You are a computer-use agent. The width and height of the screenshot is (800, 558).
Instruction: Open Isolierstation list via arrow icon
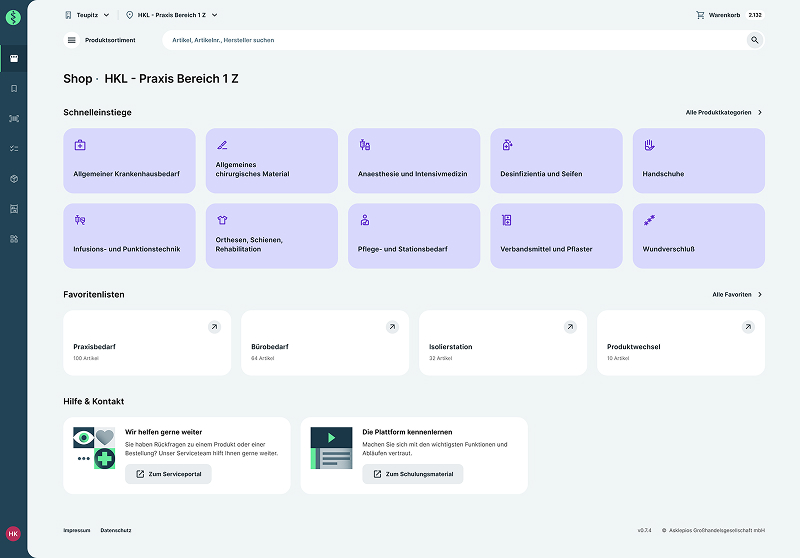[x=570, y=327]
